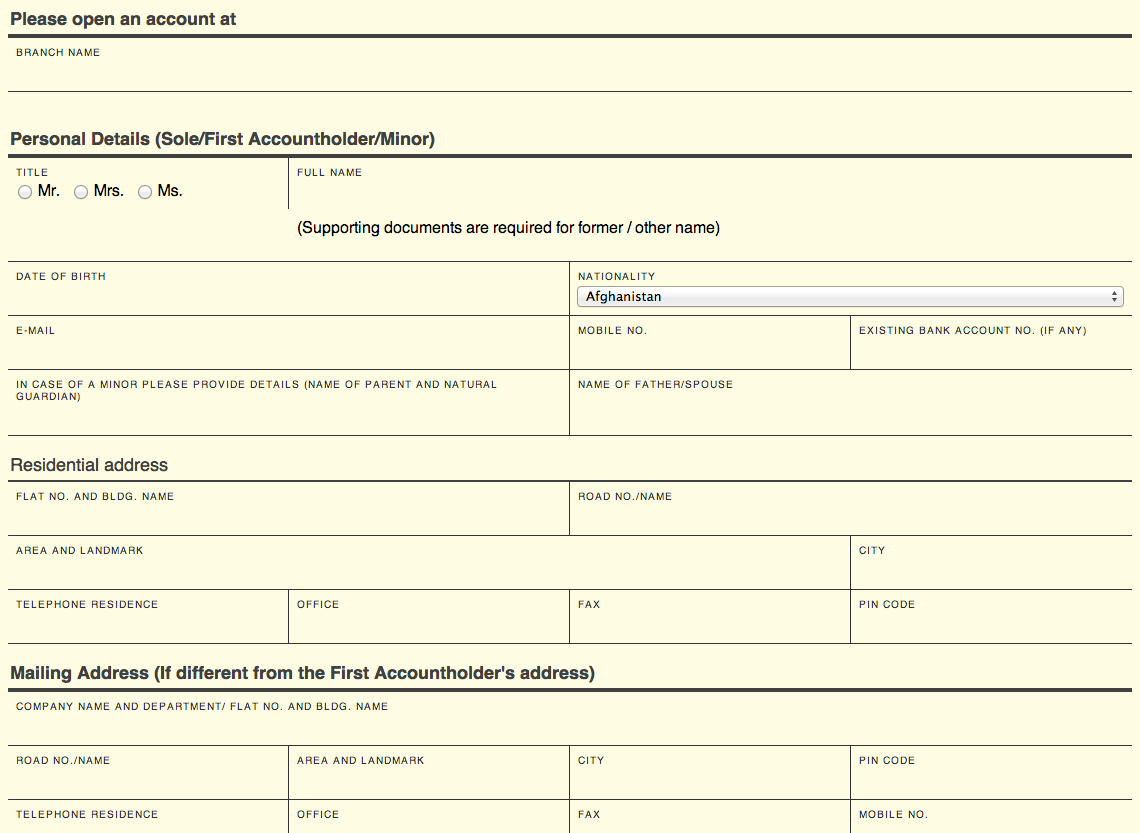Select the E-mail input field
This screenshot has height=833, width=1140.
click(x=288, y=352)
